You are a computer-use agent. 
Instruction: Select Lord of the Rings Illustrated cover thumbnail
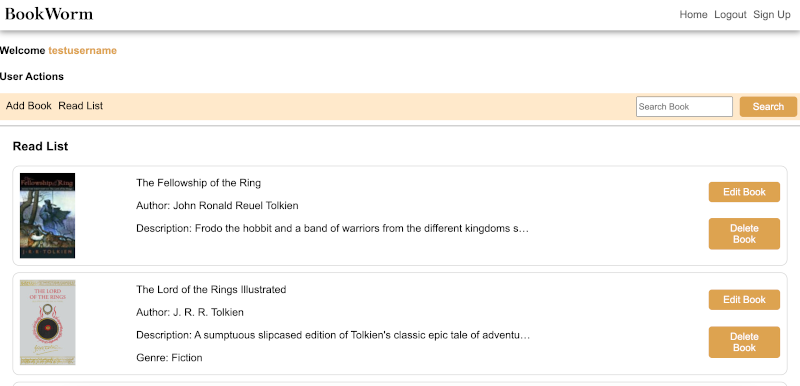47,322
